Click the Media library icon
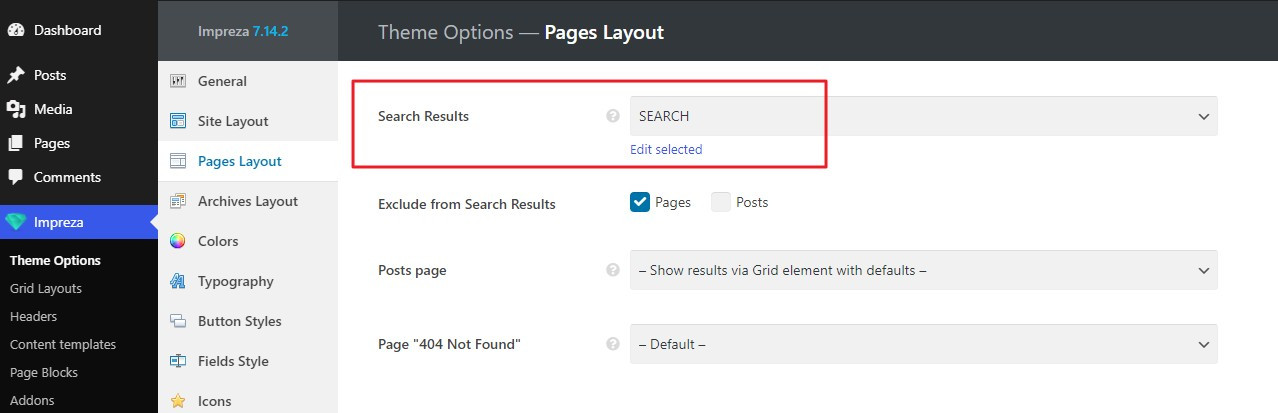1278x413 pixels. tap(16, 110)
